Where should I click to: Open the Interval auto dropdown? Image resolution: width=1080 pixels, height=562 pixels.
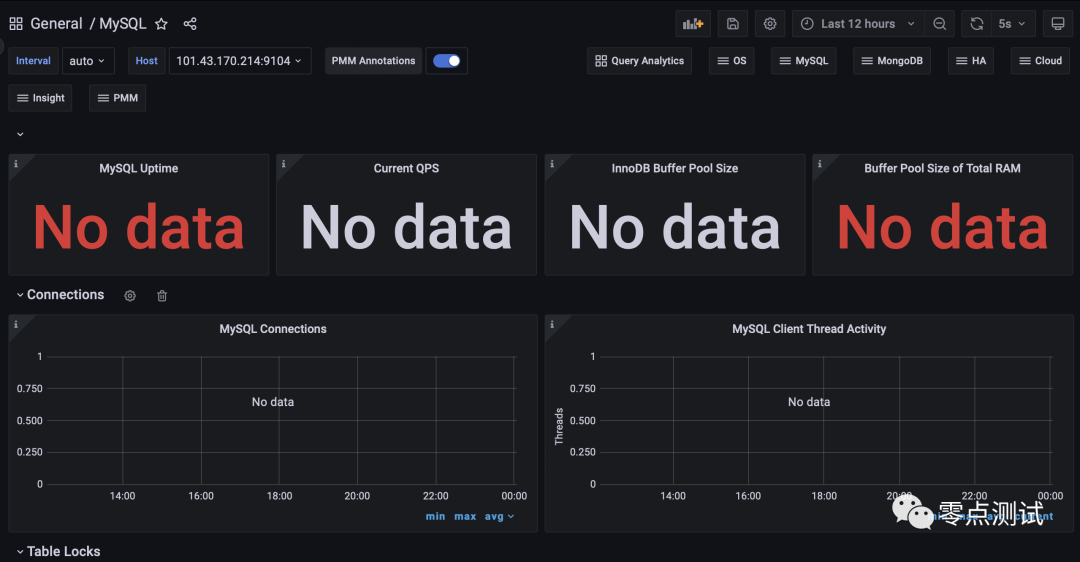pyautogui.click(x=88, y=61)
